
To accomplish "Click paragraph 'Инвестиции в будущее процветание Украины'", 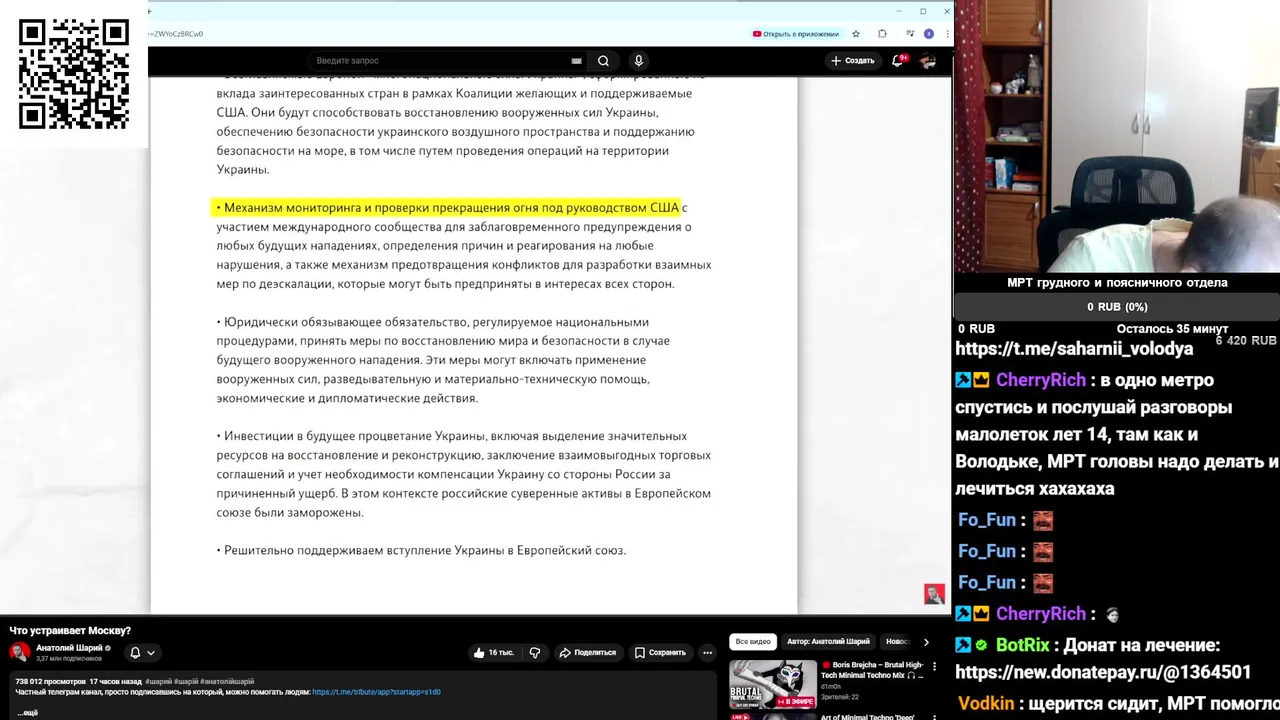I will pos(464,474).
